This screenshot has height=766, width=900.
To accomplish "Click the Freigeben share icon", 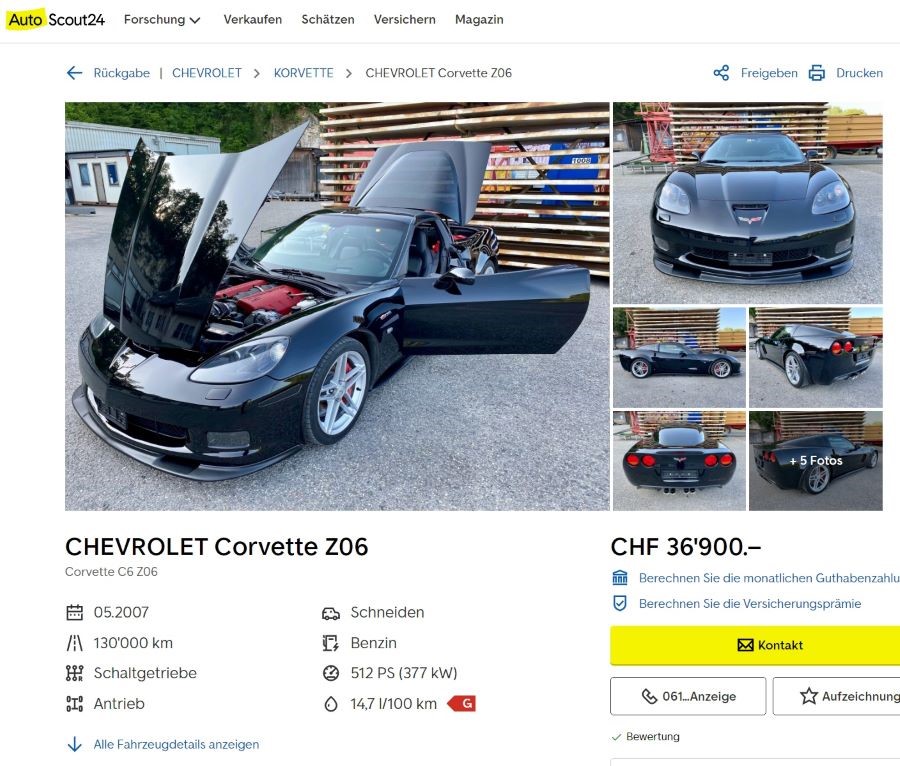I will [721, 73].
